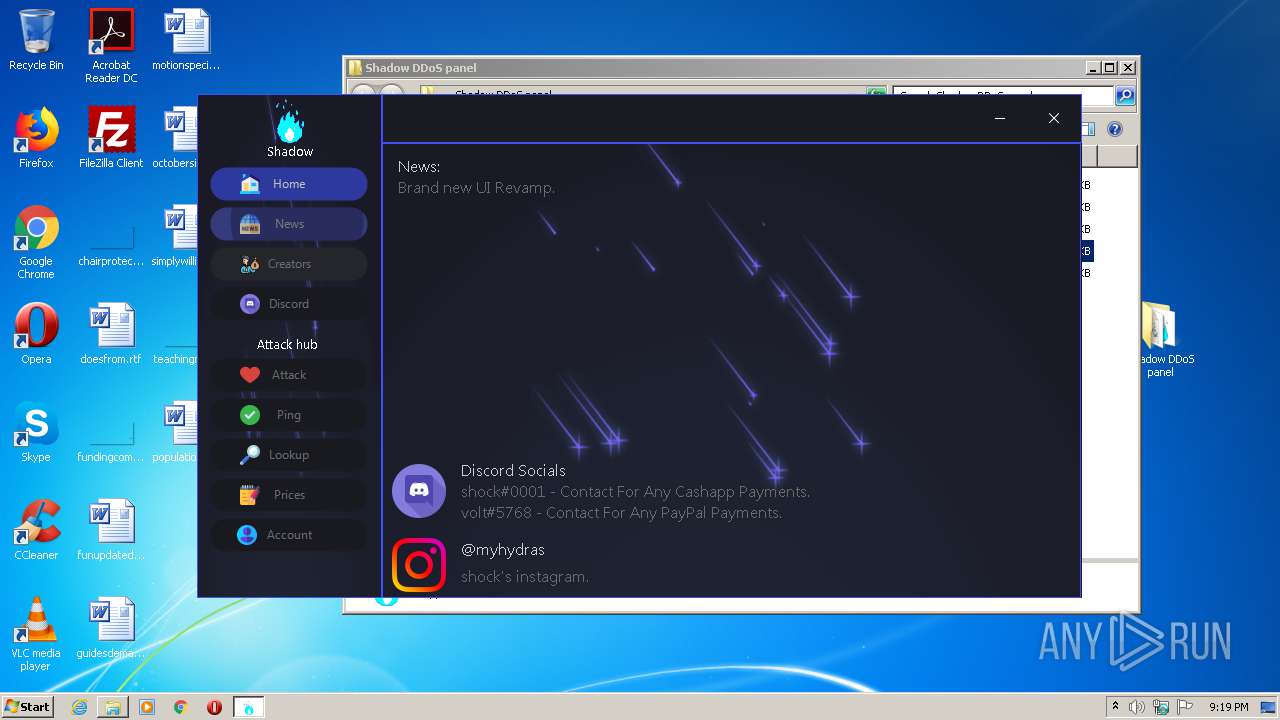Open Chrome from the taskbar
The image size is (1280, 720).
point(181,707)
